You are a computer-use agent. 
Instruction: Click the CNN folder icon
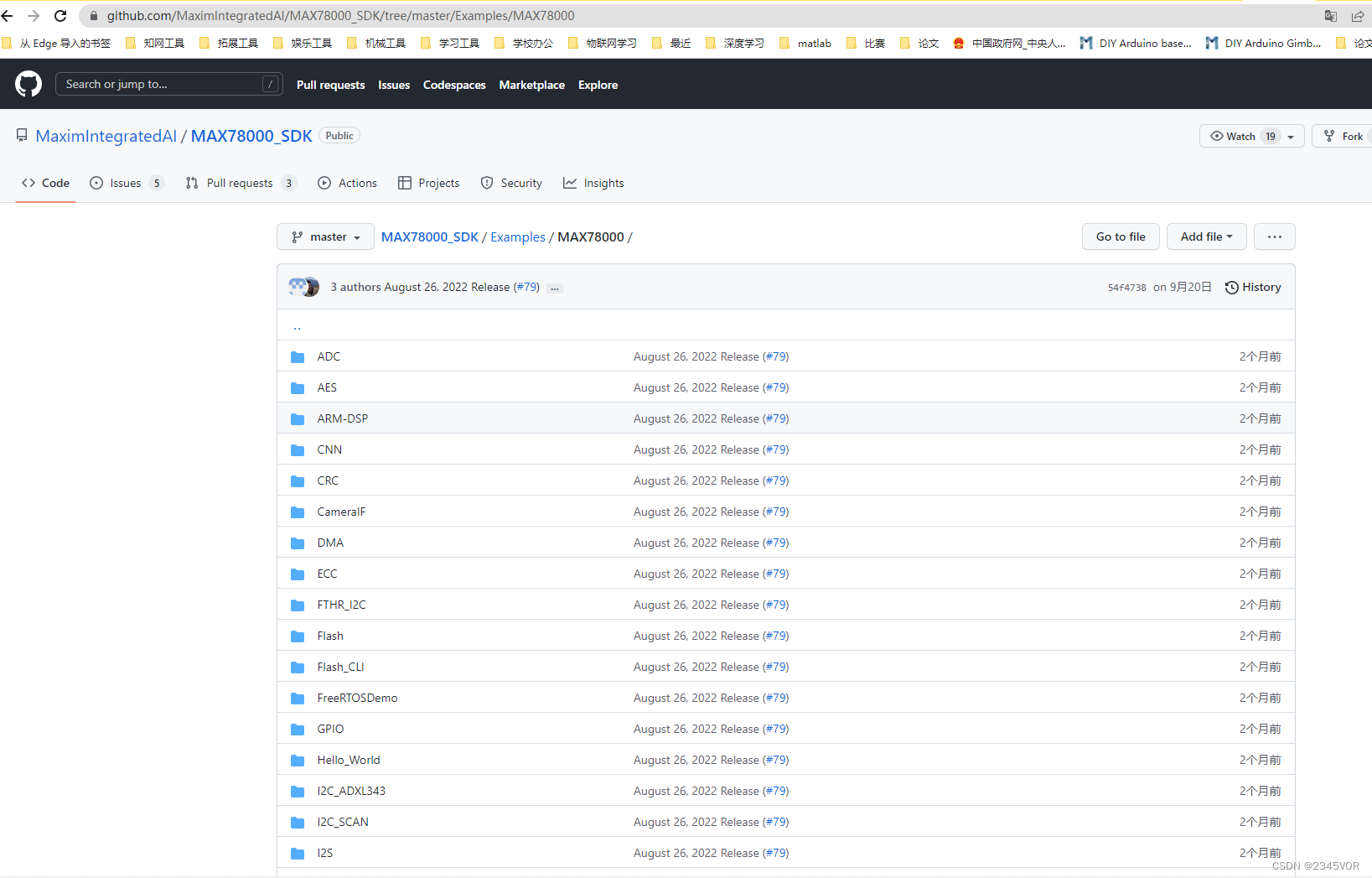point(298,450)
